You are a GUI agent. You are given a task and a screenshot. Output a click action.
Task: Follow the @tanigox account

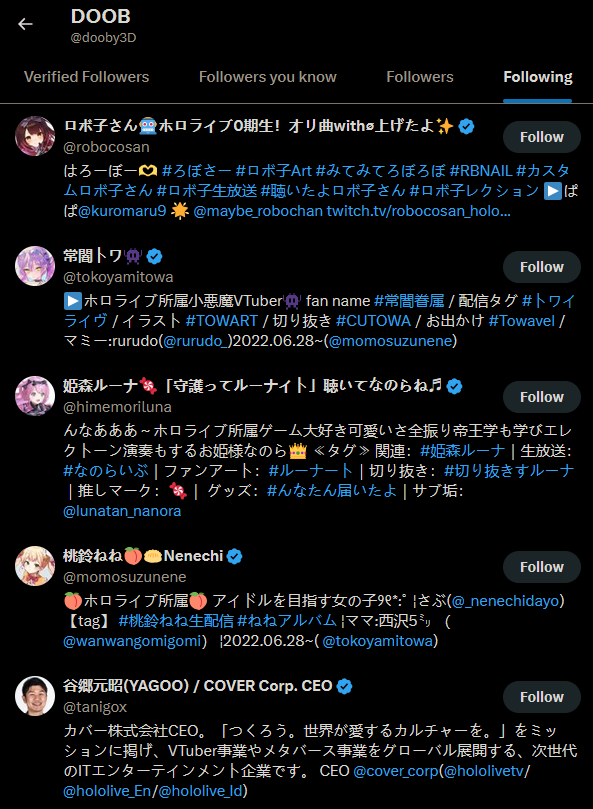pos(542,697)
